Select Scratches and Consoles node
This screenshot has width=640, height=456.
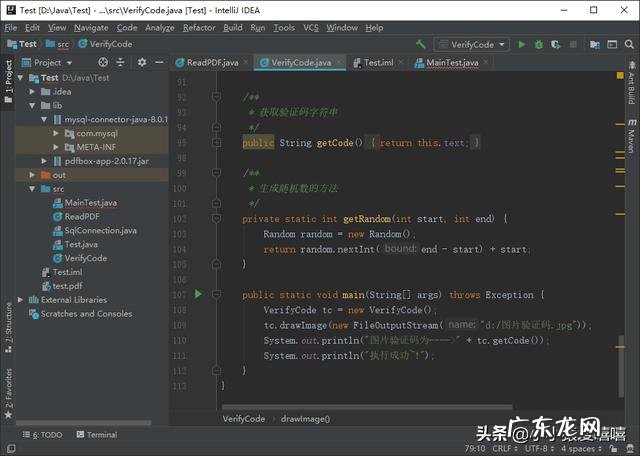pos(80,314)
